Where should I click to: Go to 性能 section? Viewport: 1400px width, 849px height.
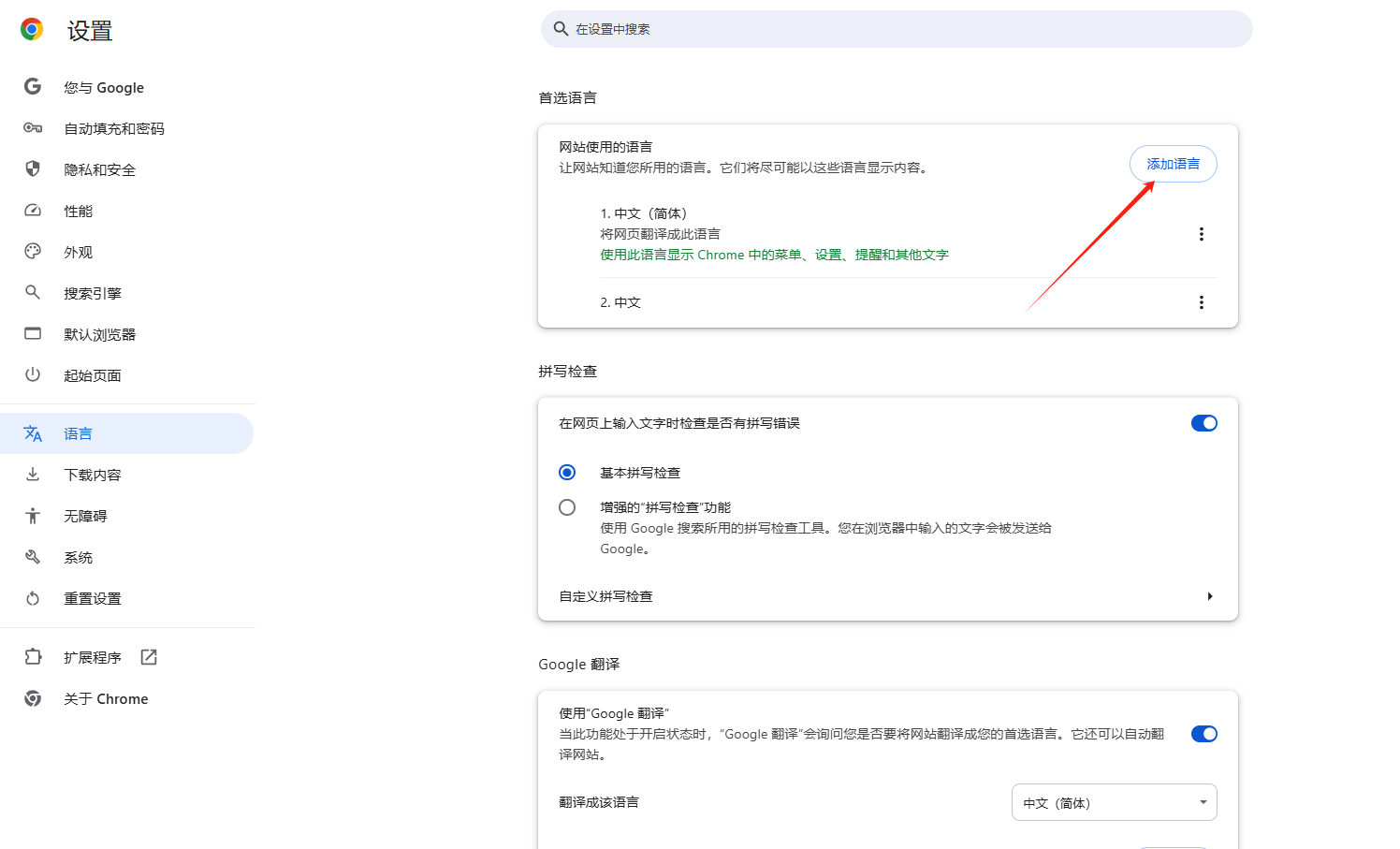click(x=126, y=211)
